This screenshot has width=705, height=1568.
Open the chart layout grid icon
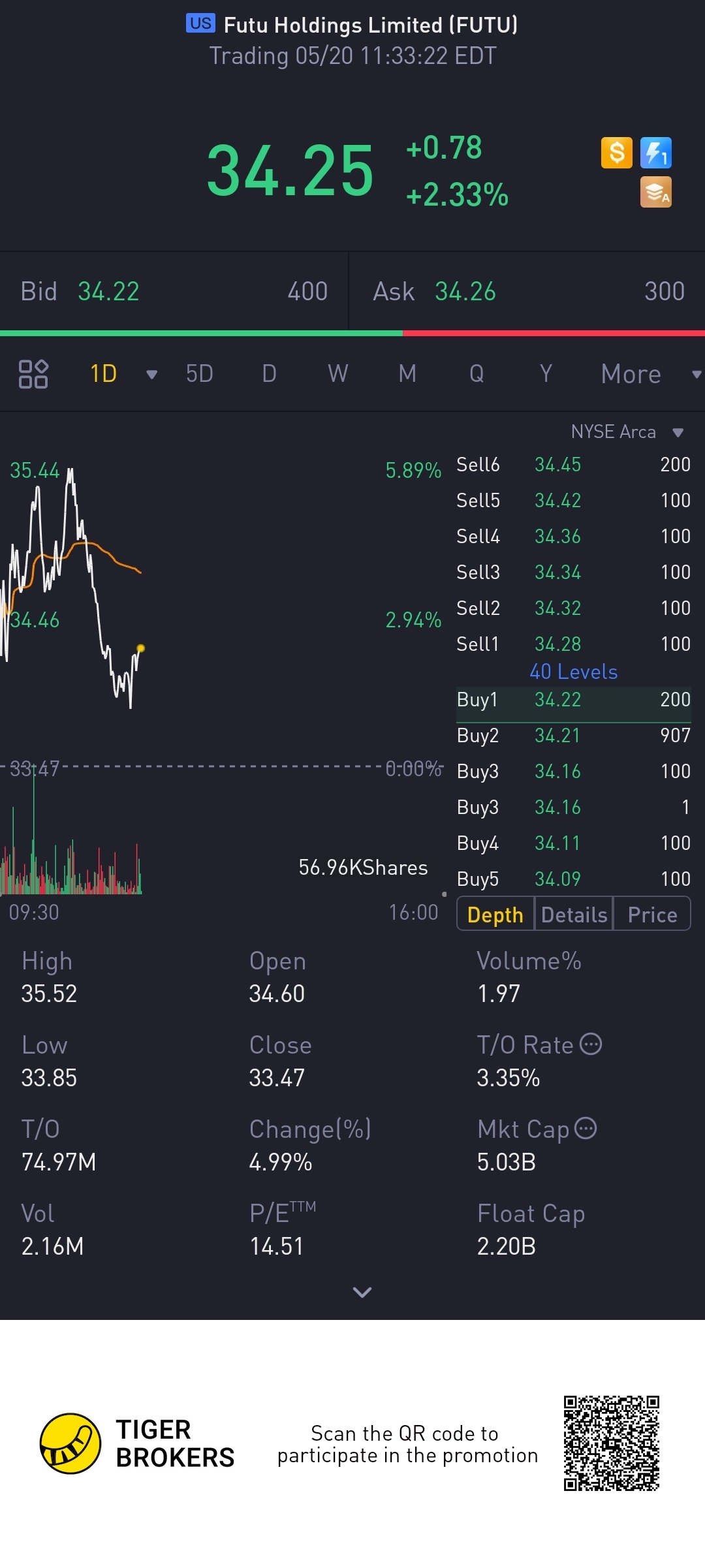(x=33, y=374)
